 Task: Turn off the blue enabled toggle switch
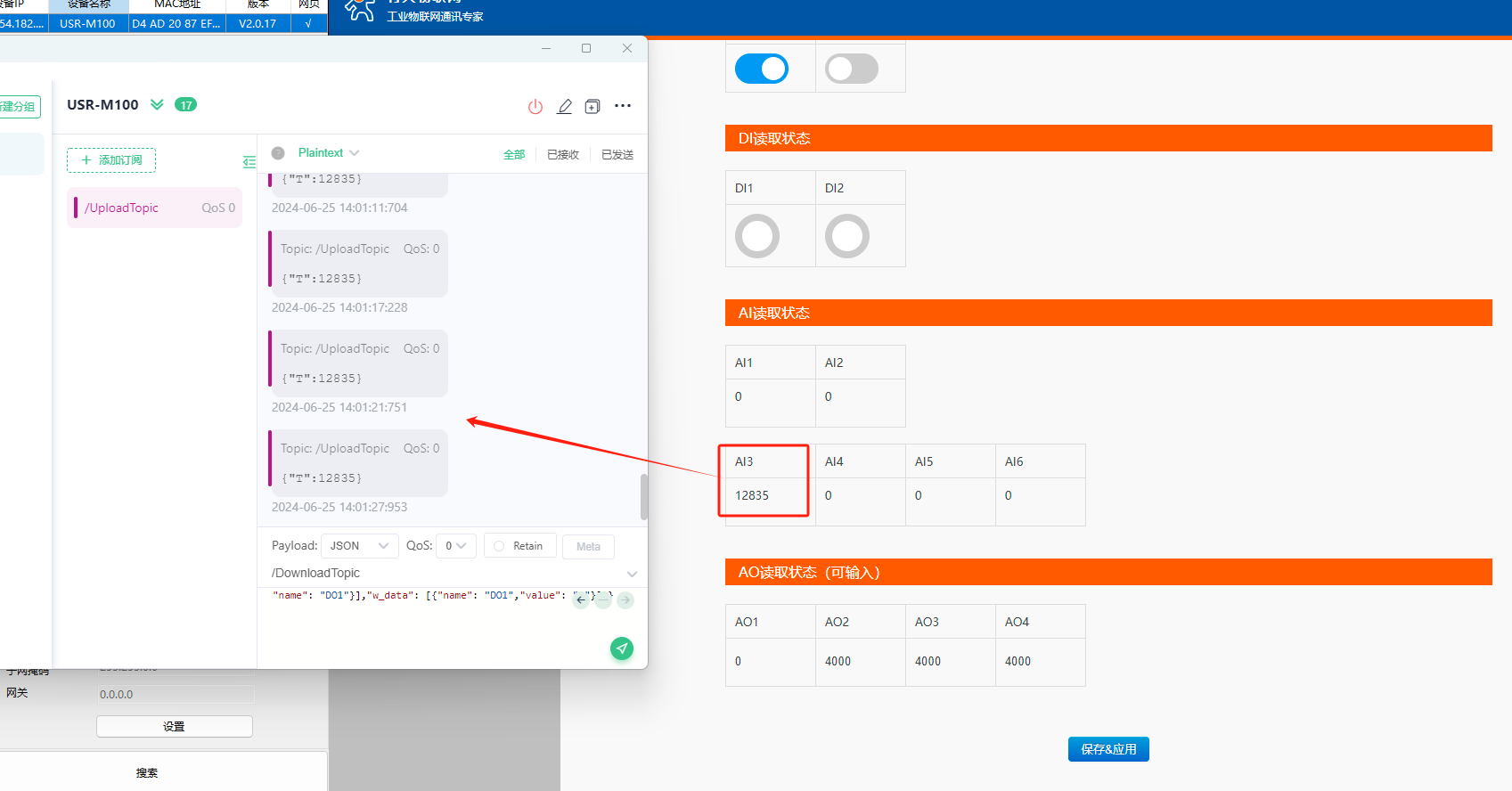762,69
